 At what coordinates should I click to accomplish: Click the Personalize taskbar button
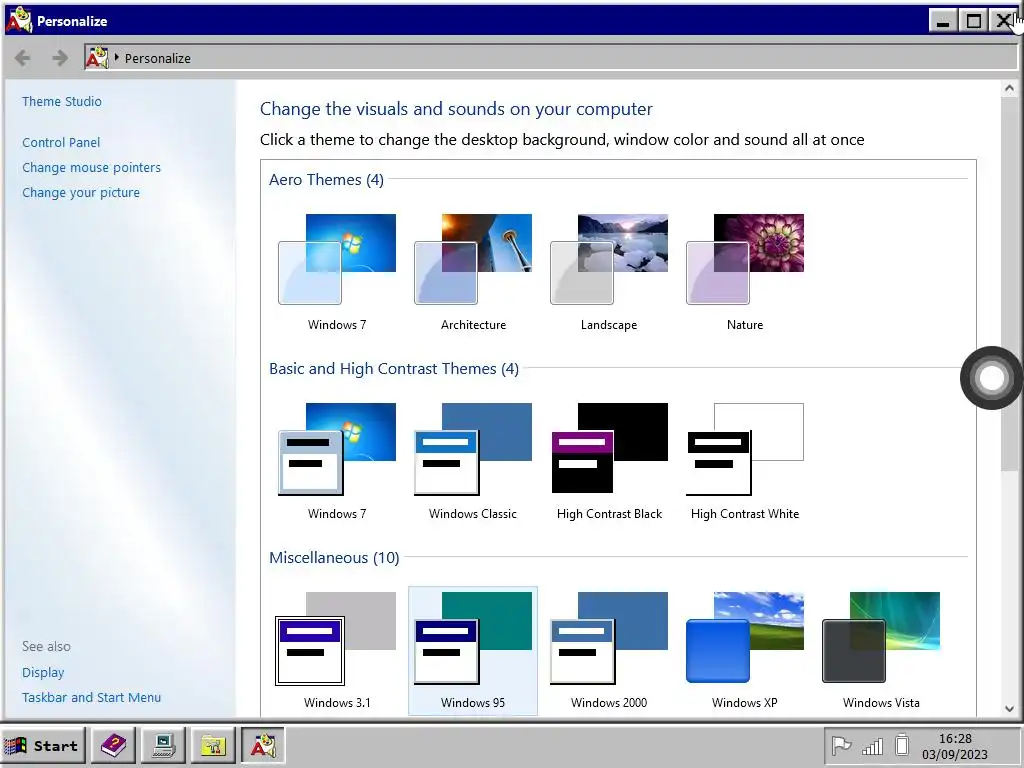[x=263, y=745]
